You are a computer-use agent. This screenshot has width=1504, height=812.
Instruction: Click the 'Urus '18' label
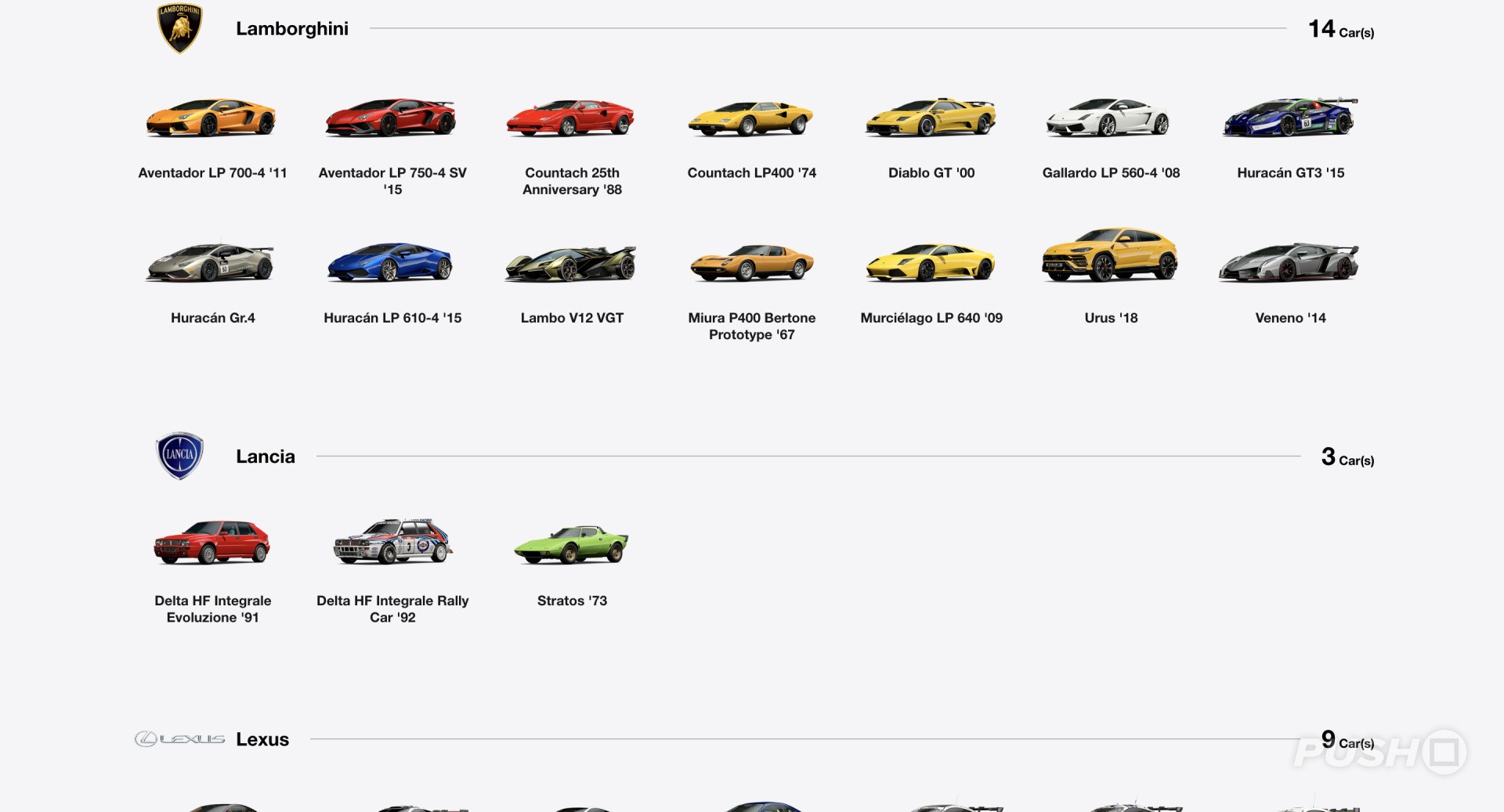pyautogui.click(x=1111, y=317)
